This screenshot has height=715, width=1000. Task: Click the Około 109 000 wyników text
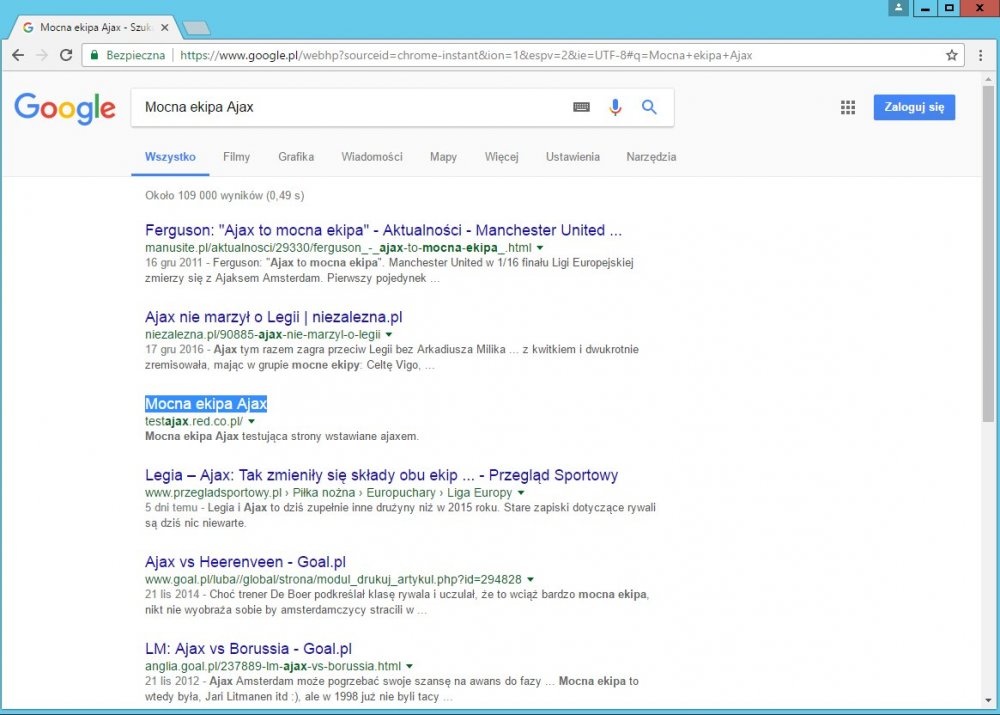pos(224,195)
